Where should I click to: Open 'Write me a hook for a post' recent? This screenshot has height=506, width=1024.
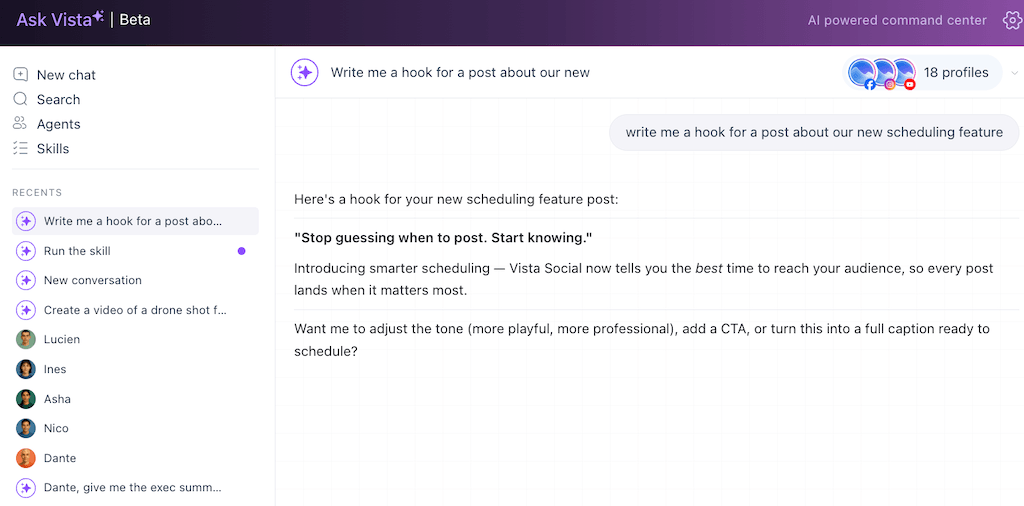coord(135,221)
